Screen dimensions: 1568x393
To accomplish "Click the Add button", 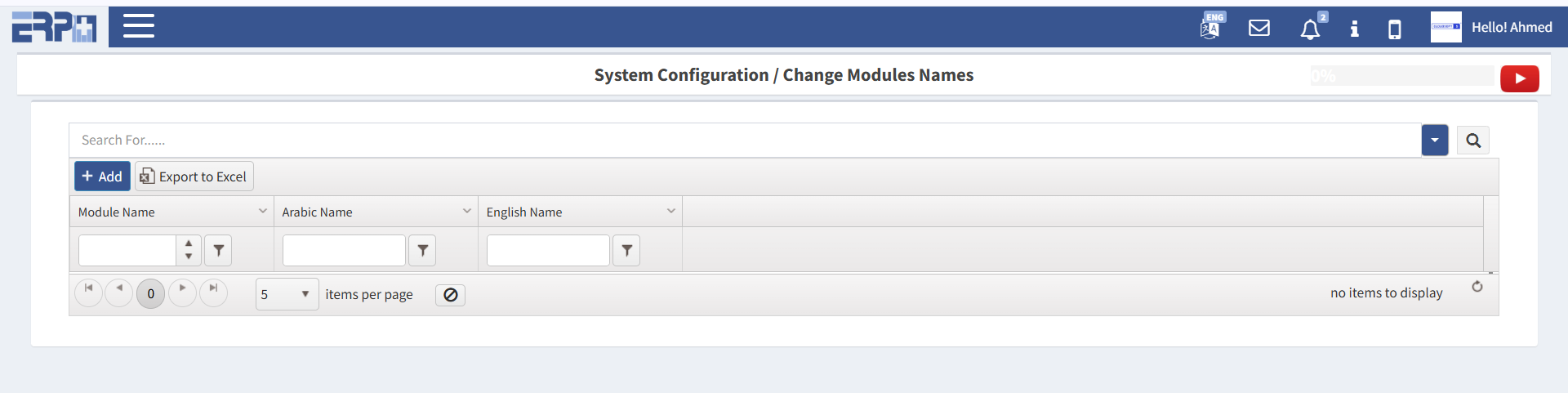I will [102, 176].
